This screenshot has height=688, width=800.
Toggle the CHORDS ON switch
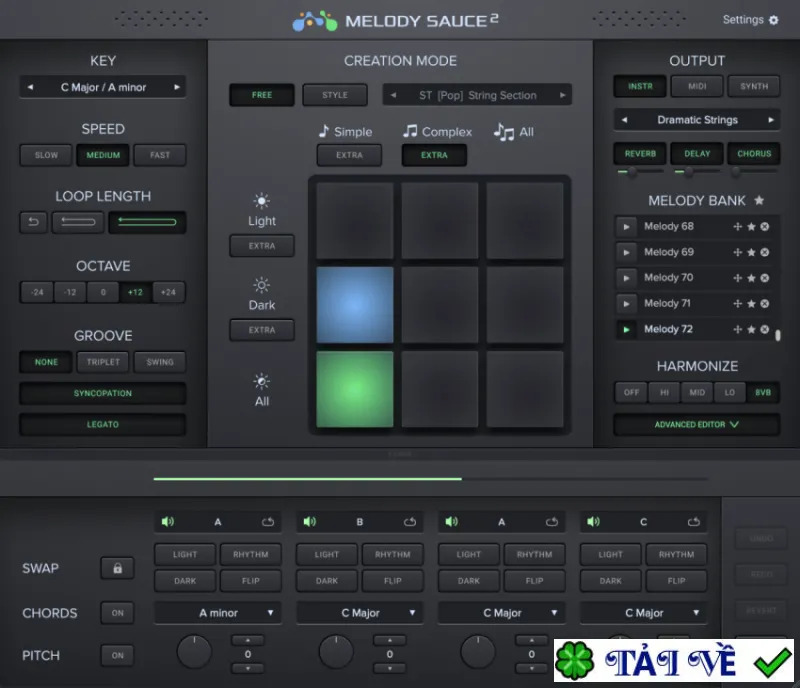click(x=117, y=612)
